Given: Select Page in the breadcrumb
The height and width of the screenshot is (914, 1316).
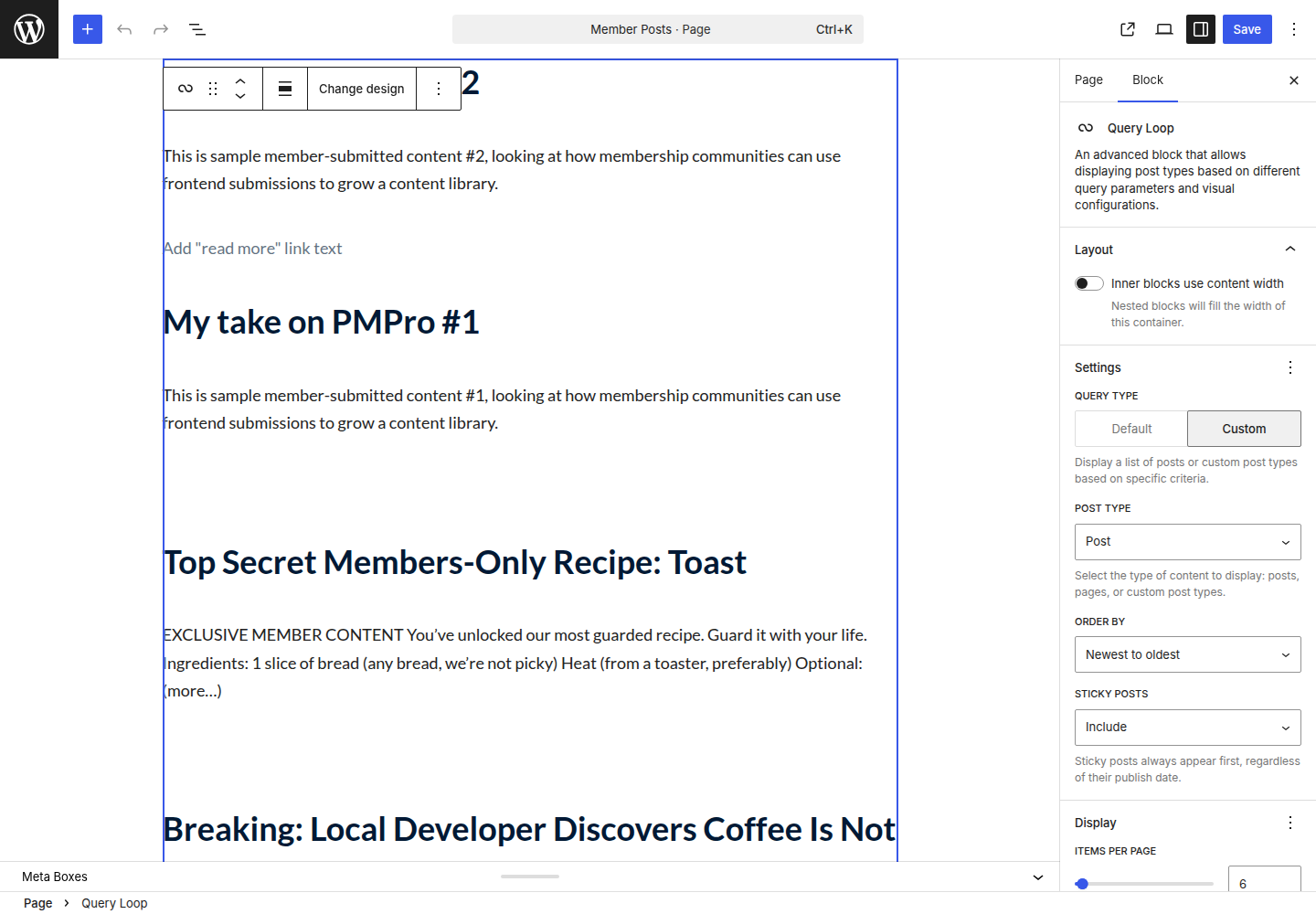Looking at the screenshot, I should tap(38, 903).
